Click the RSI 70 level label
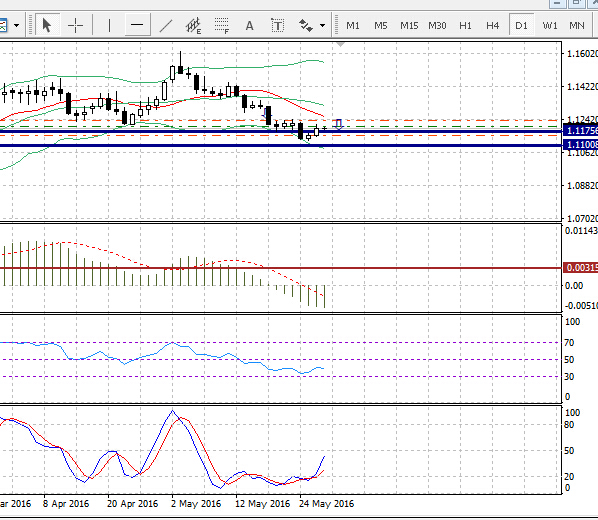This screenshot has width=598, height=520. [569, 343]
